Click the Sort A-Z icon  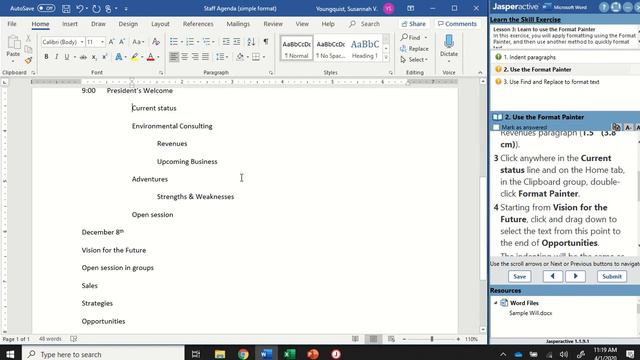coord(251,42)
